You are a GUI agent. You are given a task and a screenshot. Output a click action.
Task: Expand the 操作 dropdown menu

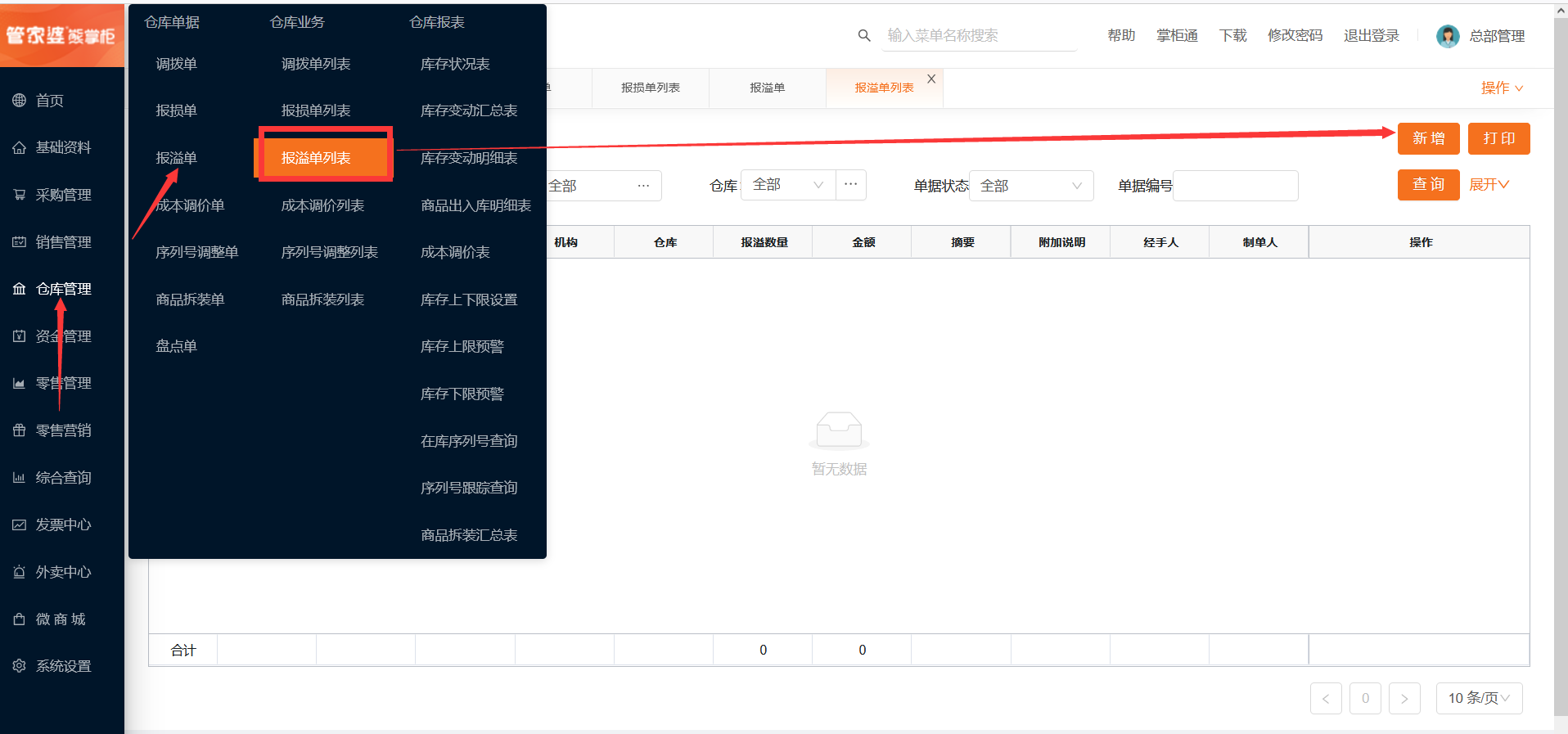coord(1502,88)
